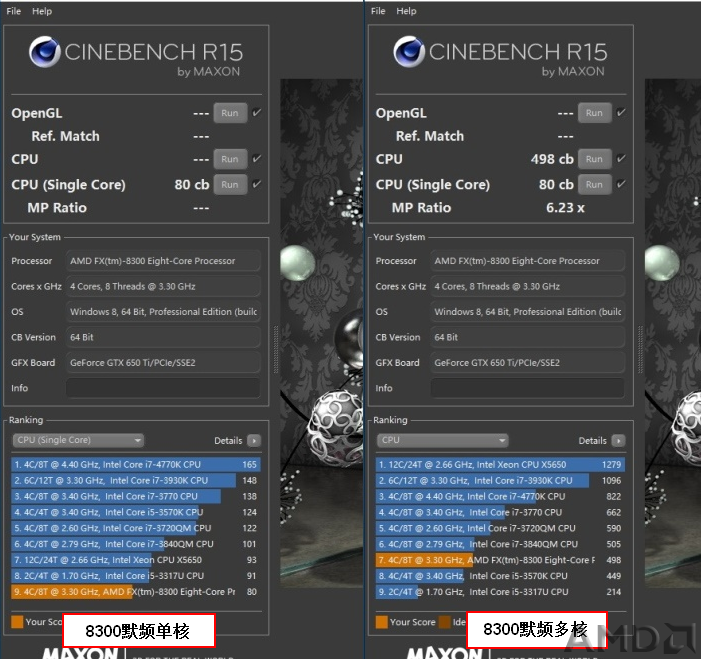The width and height of the screenshot is (701, 659).
Task: Select i7-3840QM ranking row scoring 101
Action: pyautogui.click(x=135, y=544)
